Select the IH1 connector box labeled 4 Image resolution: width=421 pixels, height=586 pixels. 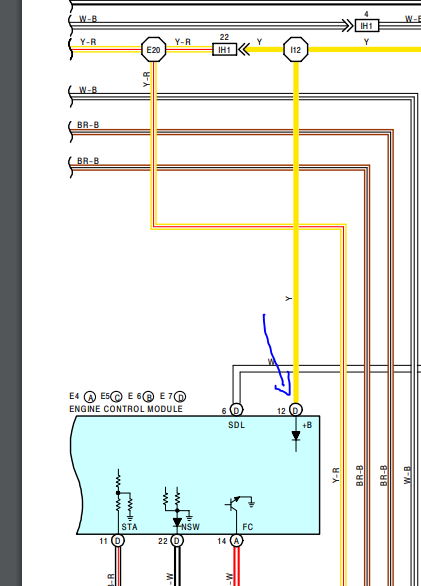[366, 26]
